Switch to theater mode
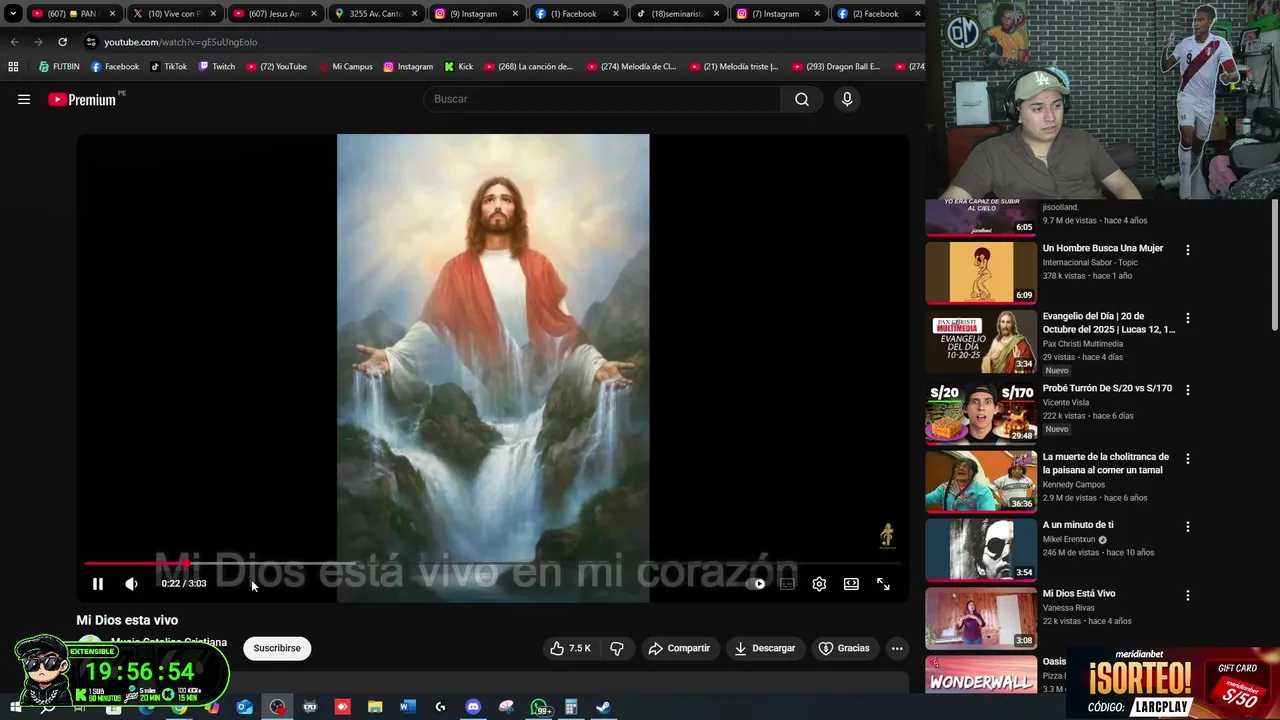Viewport: 1280px width, 720px height. [851, 584]
